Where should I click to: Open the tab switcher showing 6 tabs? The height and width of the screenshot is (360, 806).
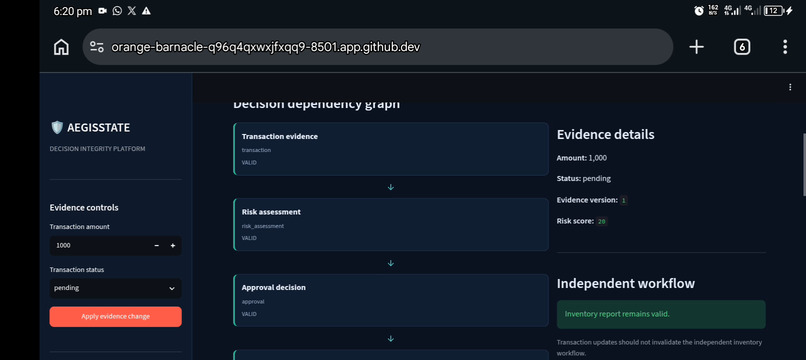[x=741, y=47]
